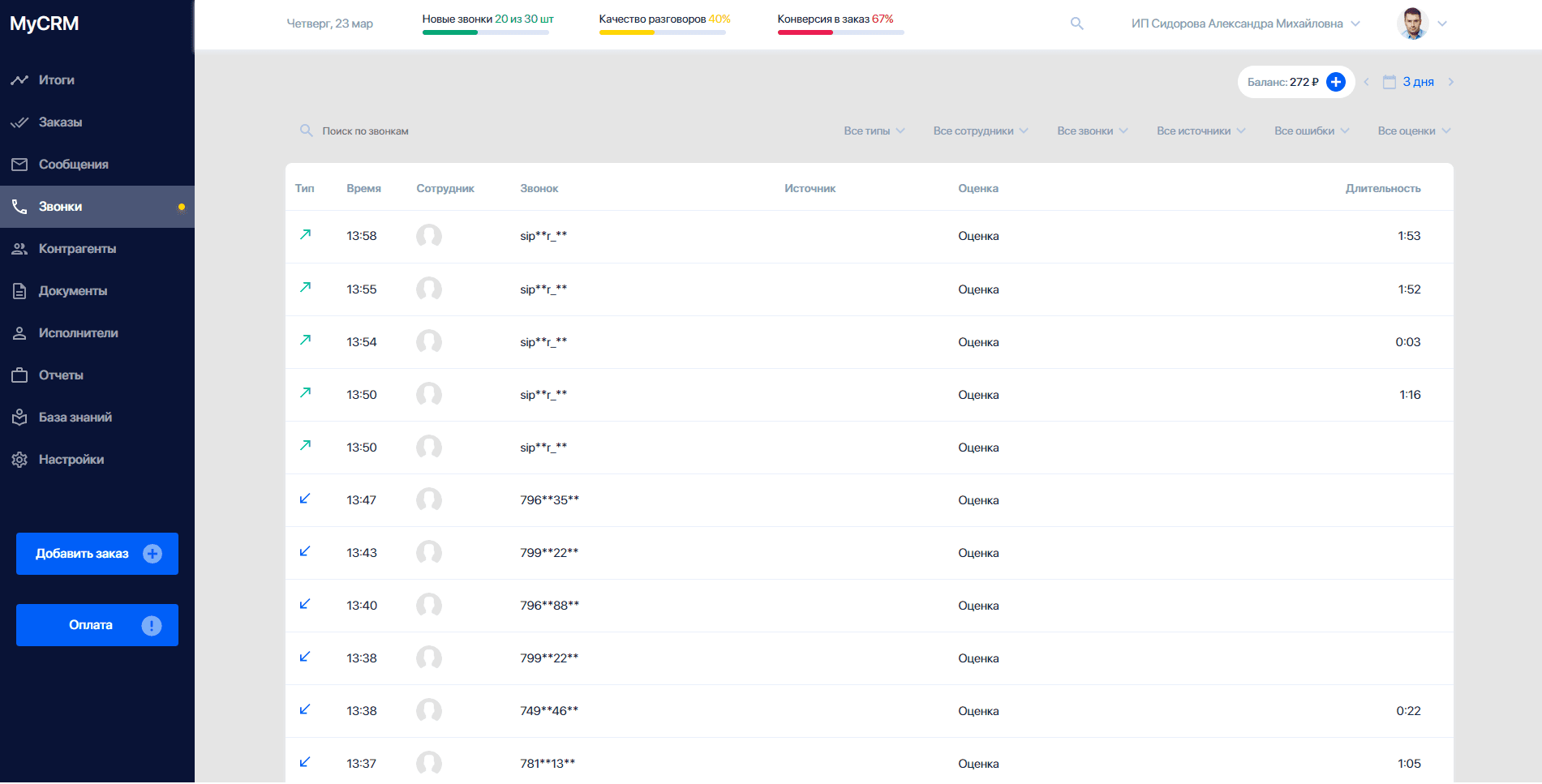
Task: Click the Оплата button
Action: coord(97,625)
